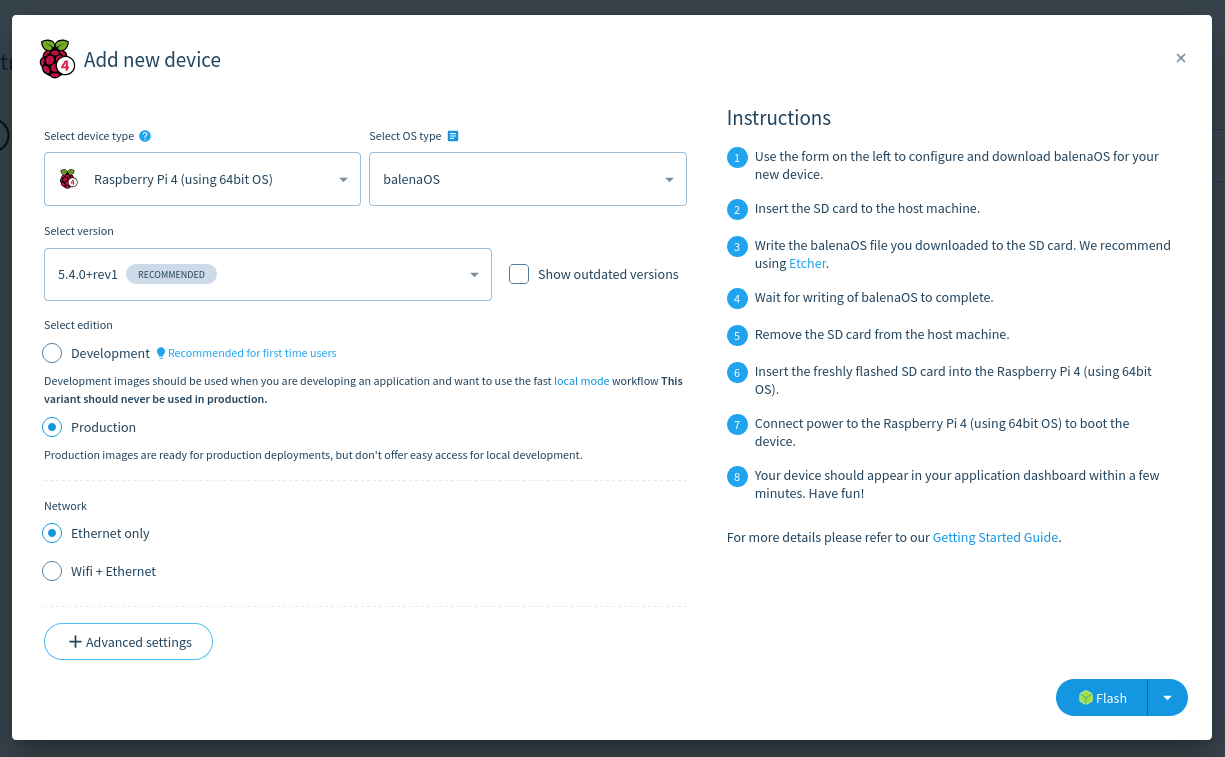The width and height of the screenshot is (1225, 757).
Task: Click the Raspberry Pi icon inside device type field
Action: [68, 179]
